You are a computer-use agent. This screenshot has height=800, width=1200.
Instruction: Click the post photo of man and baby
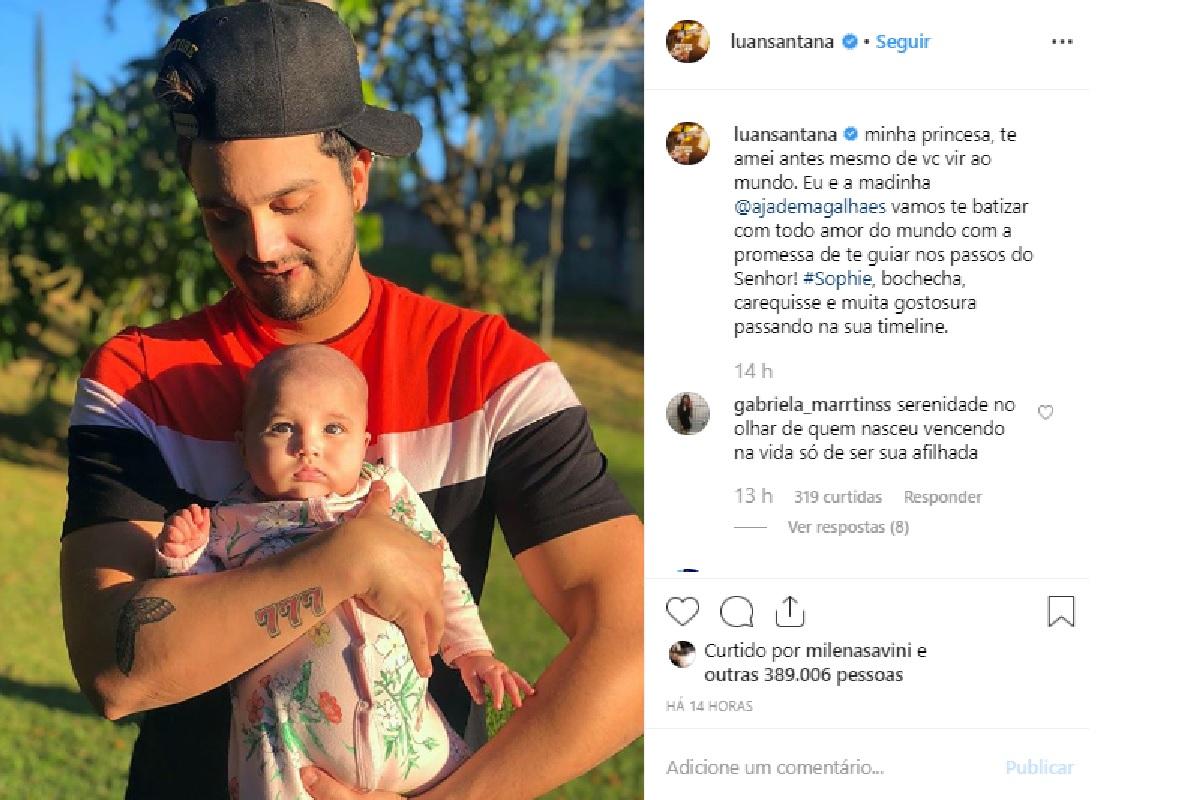(x=322, y=400)
